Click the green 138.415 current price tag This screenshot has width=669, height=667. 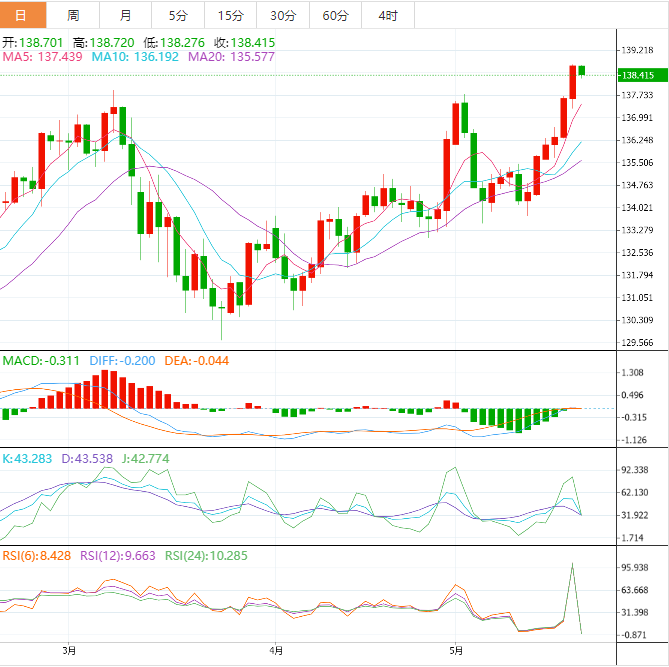pyautogui.click(x=637, y=75)
